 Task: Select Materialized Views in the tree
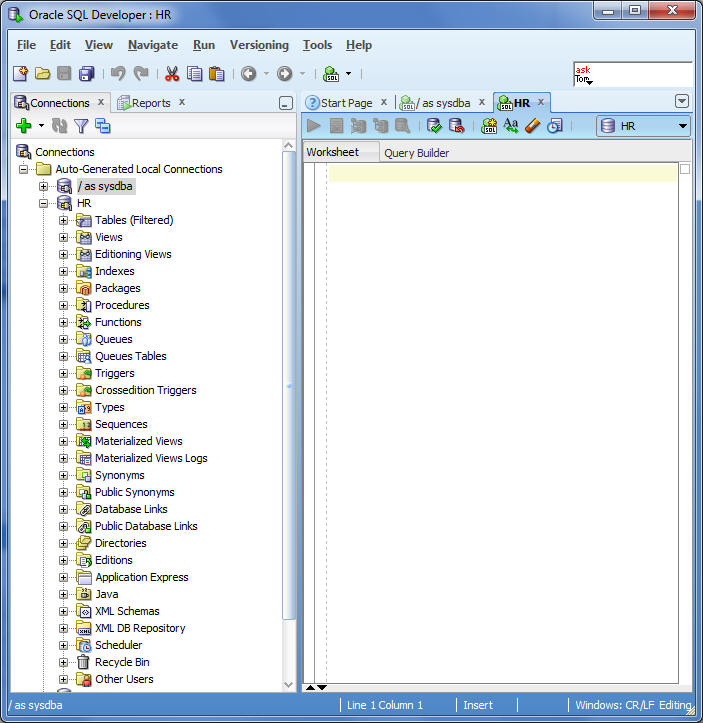(138, 441)
